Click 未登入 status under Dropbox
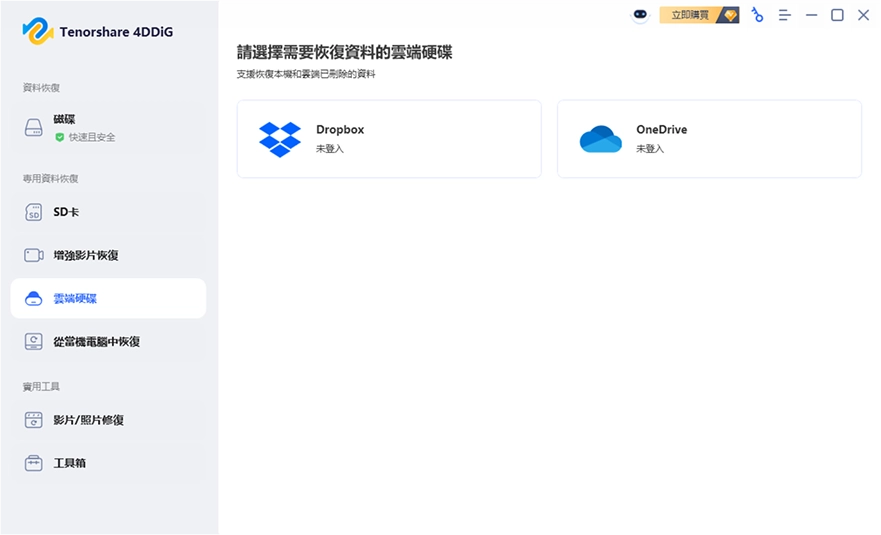This screenshot has width=881, height=535. pos(330,149)
